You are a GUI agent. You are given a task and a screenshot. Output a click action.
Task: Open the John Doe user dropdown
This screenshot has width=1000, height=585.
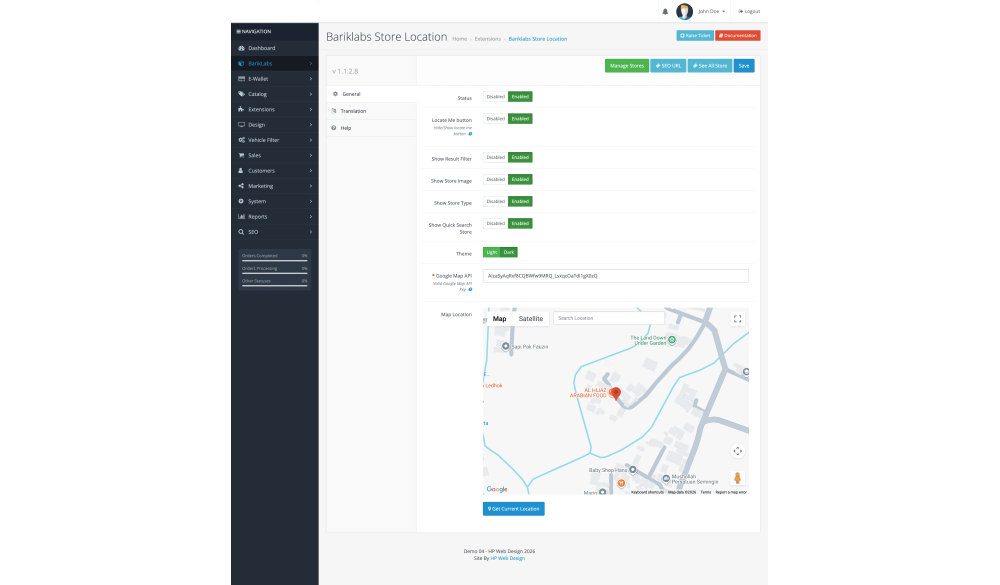pos(711,11)
